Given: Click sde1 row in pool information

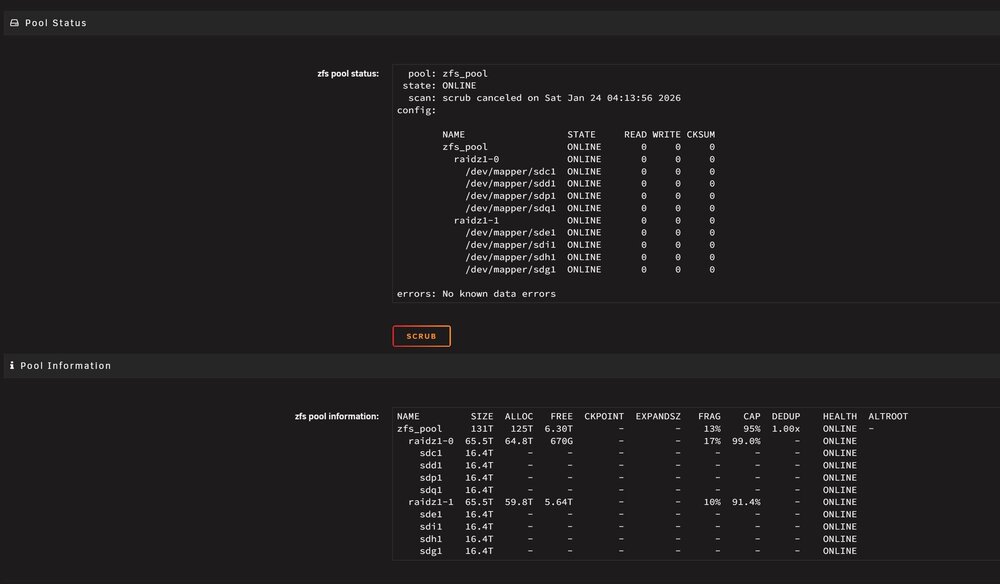Looking at the screenshot, I should pyautogui.click(x=638, y=515).
